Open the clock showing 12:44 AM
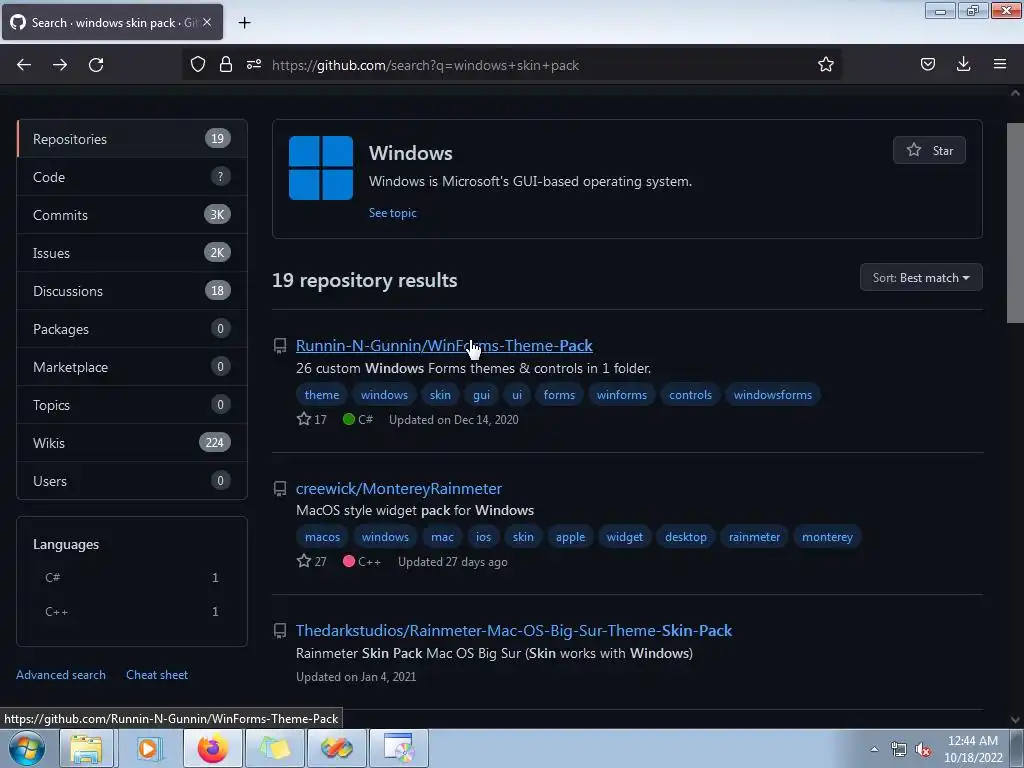The height and width of the screenshot is (768, 1024). pos(973,749)
